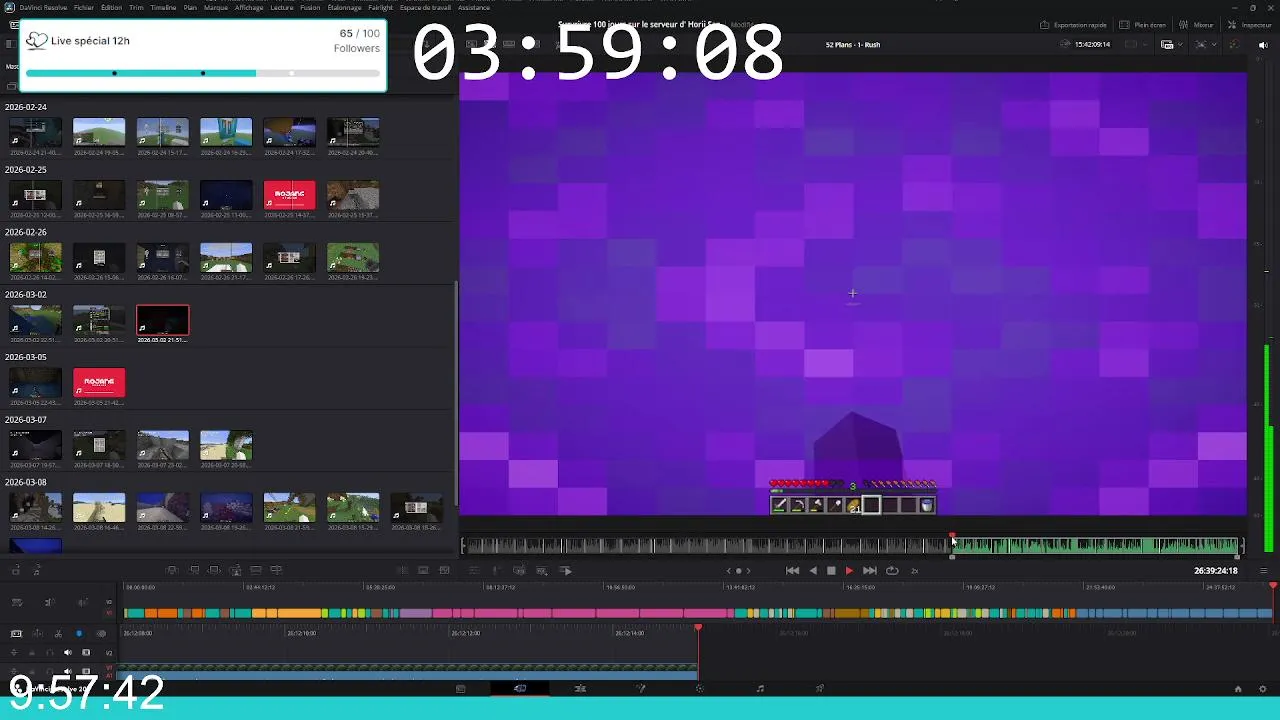Viewport: 1280px width, 720px height.
Task: Click the 2026-03-08 date heading
Action: point(26,482)
